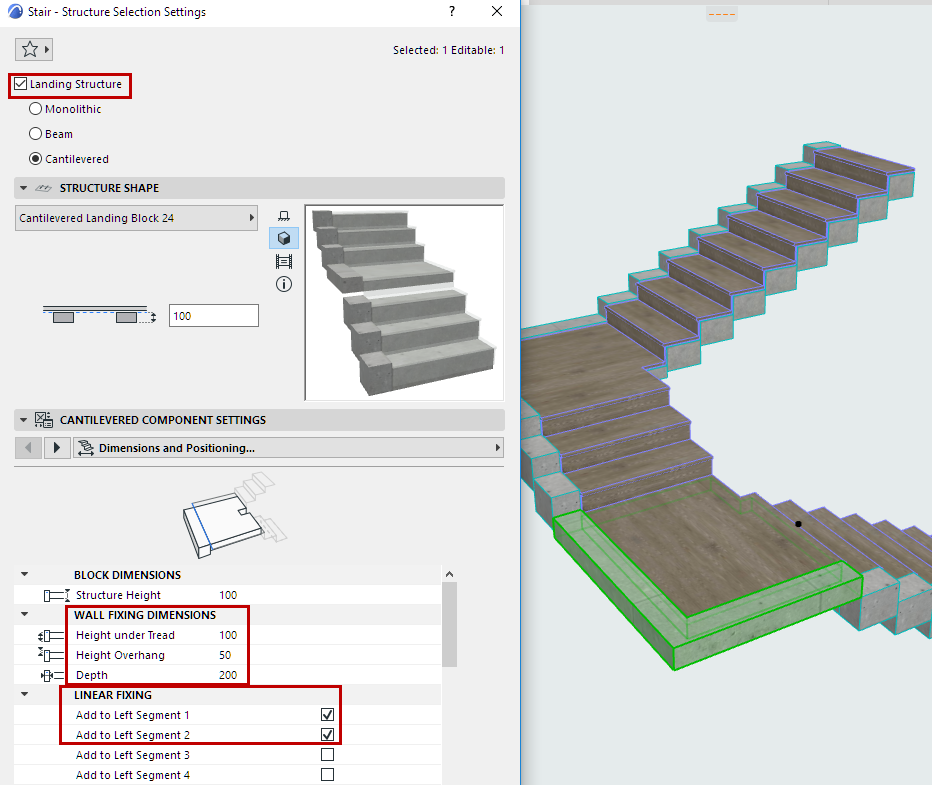Uncheck the Landing Structure checkbox
The height and width of the screenshot is (785, 932).
(21, 84)
